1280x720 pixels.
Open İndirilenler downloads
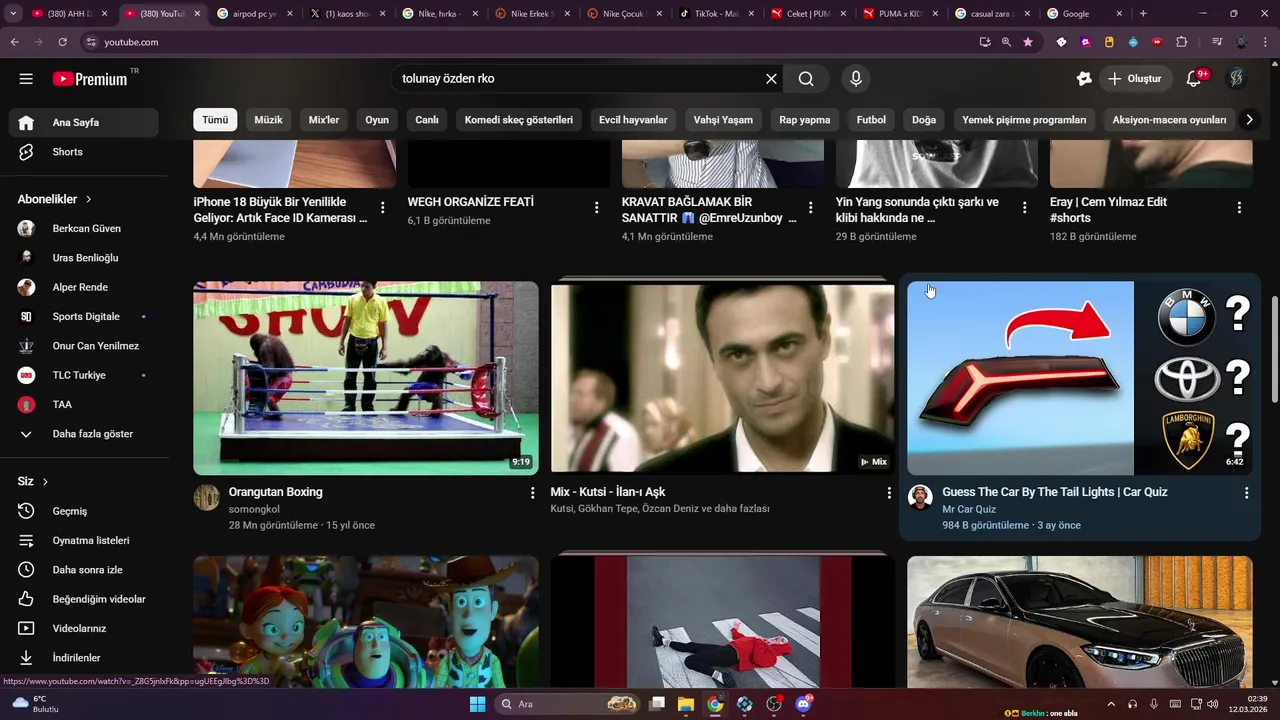(84, 658)
